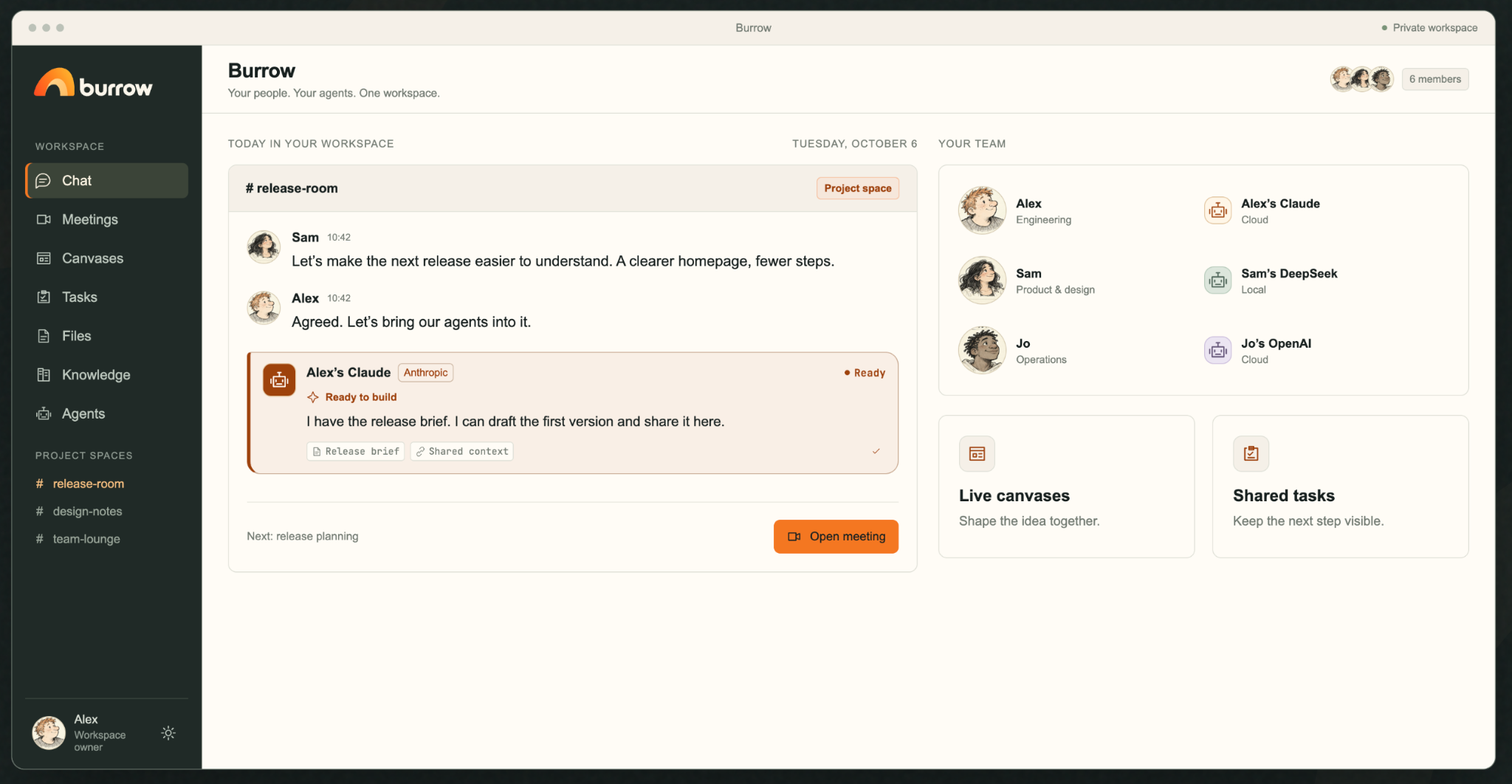Click the Files document icon in sidebar
This screenshot has width=1512, height=784.
tap(44, 336)
